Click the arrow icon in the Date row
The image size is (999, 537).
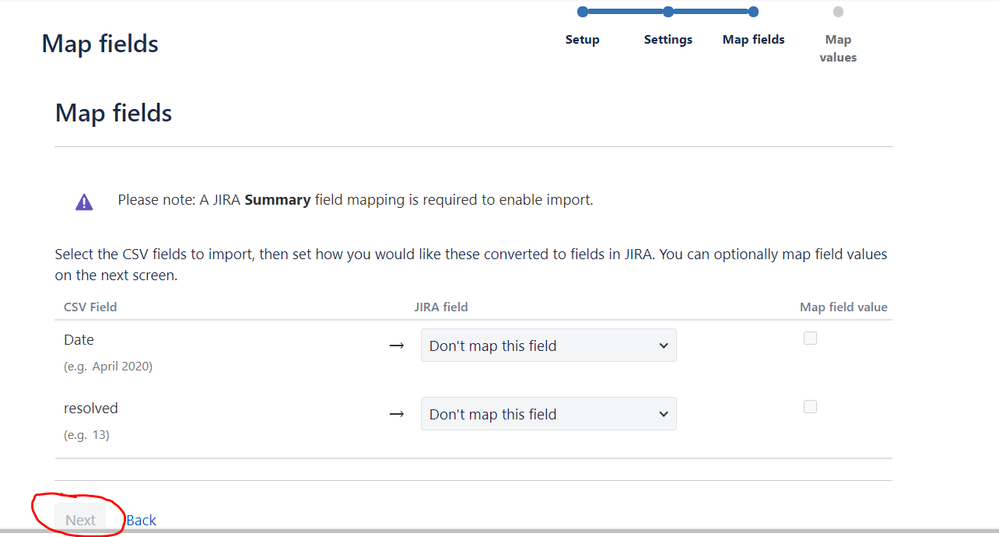(x=396, y=346)
